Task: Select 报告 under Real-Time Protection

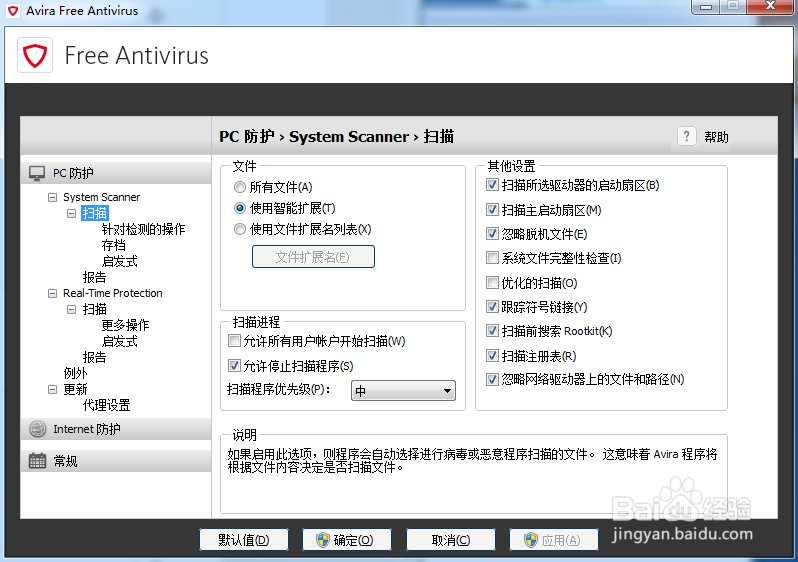Action: 95,357
